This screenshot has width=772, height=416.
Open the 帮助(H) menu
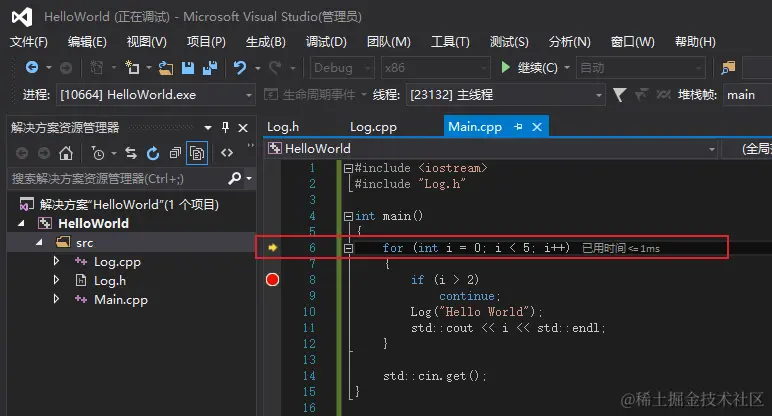tap(695, 42)
